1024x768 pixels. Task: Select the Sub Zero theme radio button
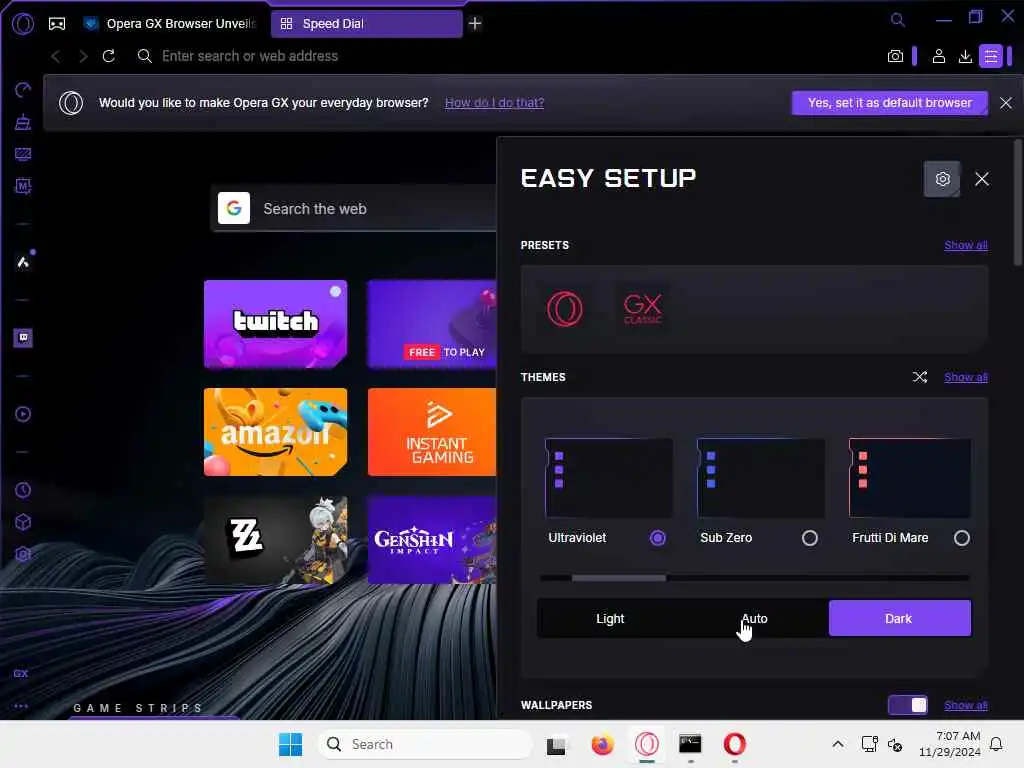[810, 537]
